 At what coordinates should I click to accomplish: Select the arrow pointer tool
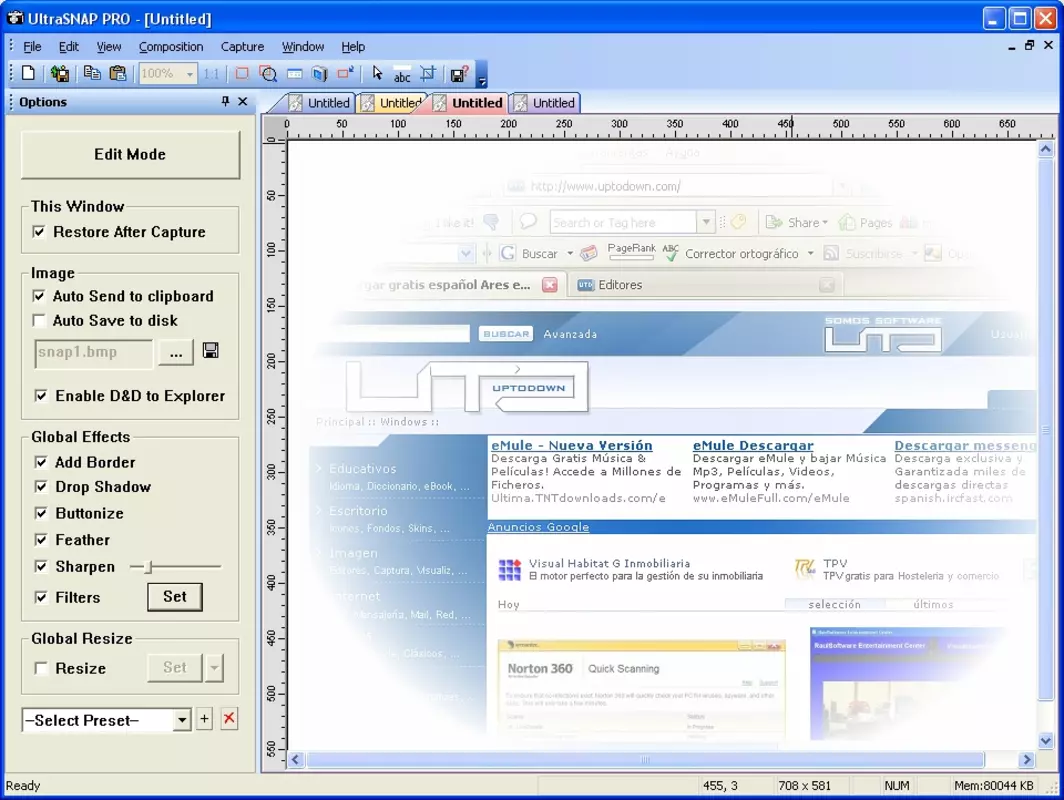point(377,73)
